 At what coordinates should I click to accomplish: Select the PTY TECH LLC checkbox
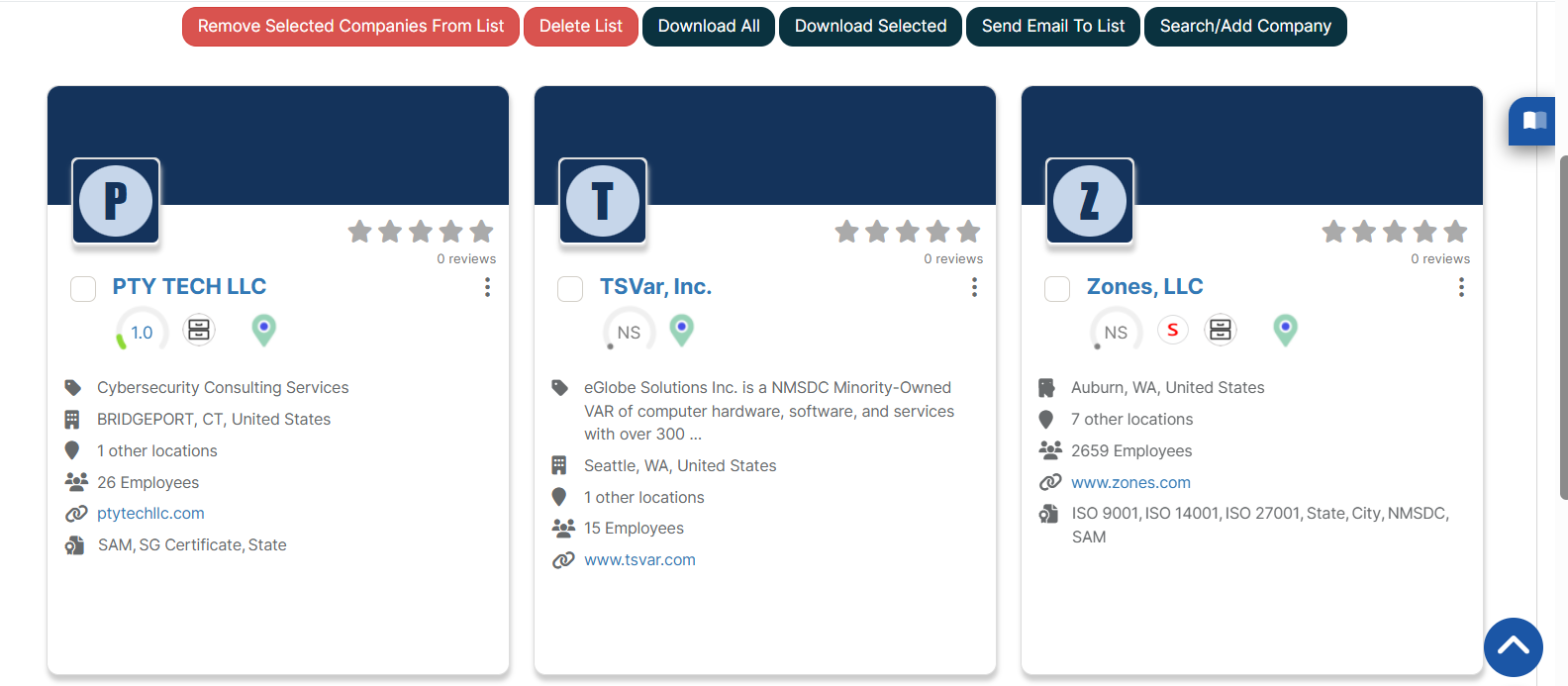point(83,288)
